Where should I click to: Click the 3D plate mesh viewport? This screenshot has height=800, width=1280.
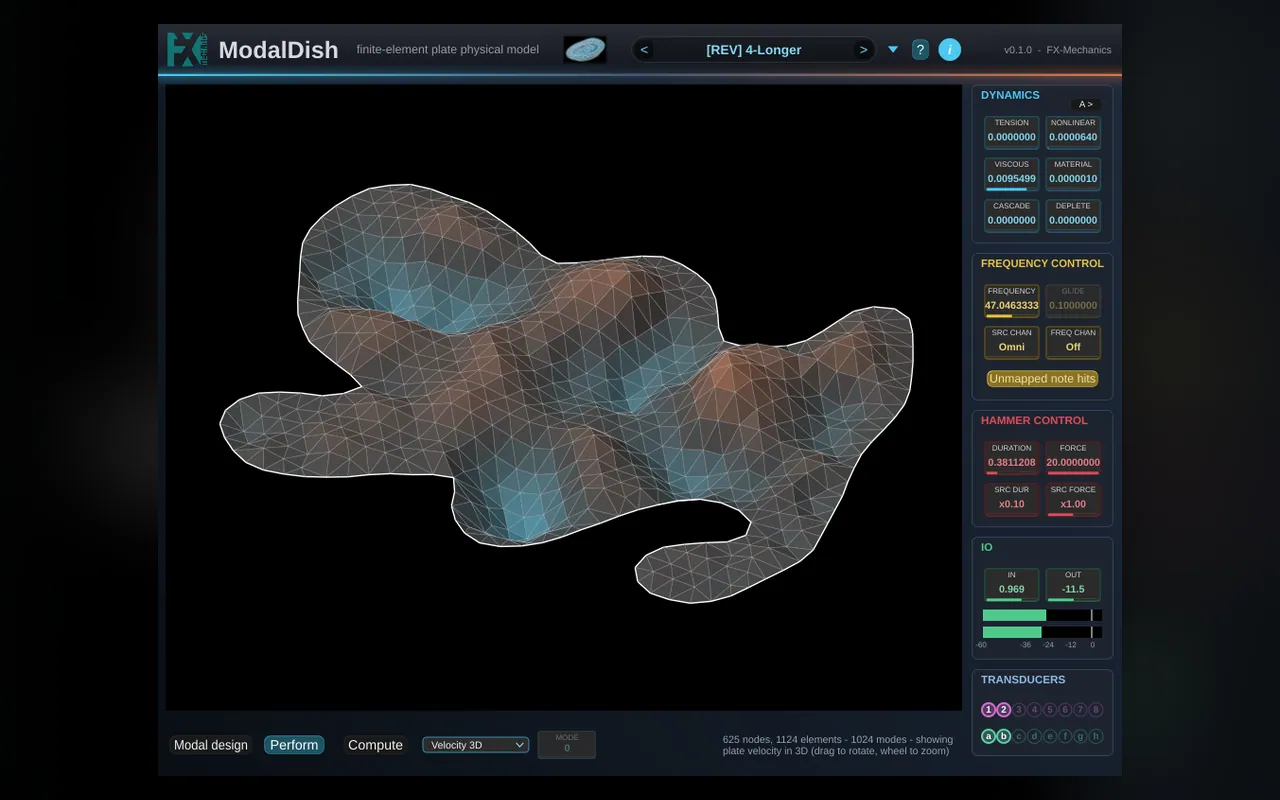(563, 397)
